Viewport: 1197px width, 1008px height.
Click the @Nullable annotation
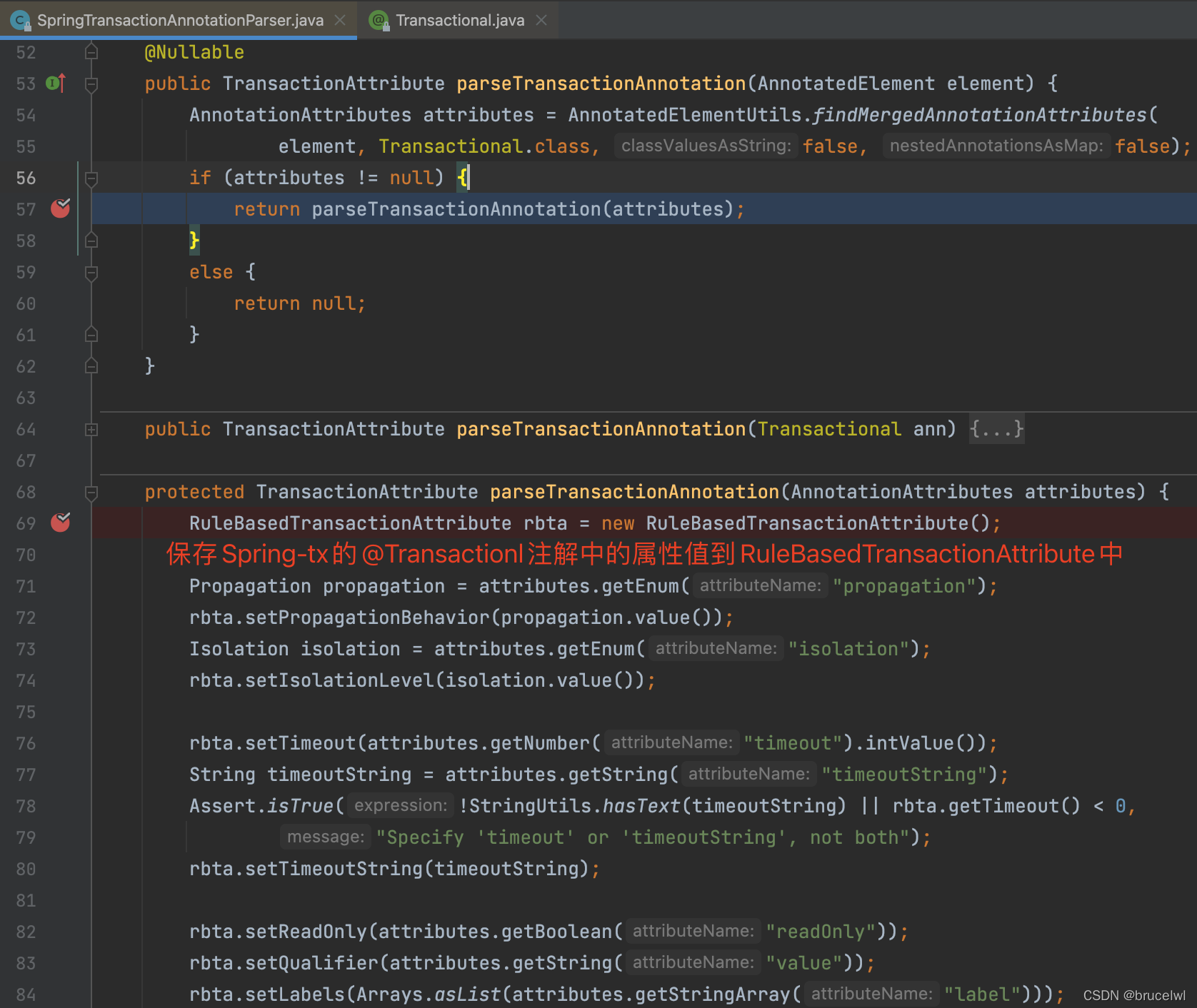(x=194, y=52)
